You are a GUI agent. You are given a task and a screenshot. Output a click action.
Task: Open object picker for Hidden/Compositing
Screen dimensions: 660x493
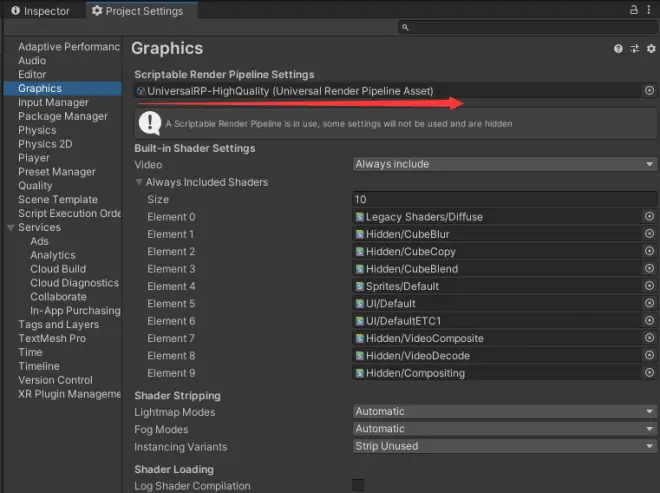pos(649,373)
